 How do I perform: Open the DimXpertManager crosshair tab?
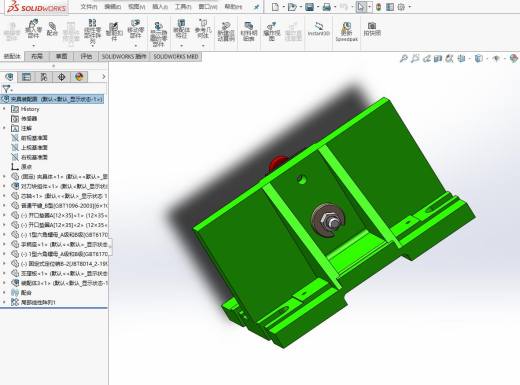click(61, 77)
